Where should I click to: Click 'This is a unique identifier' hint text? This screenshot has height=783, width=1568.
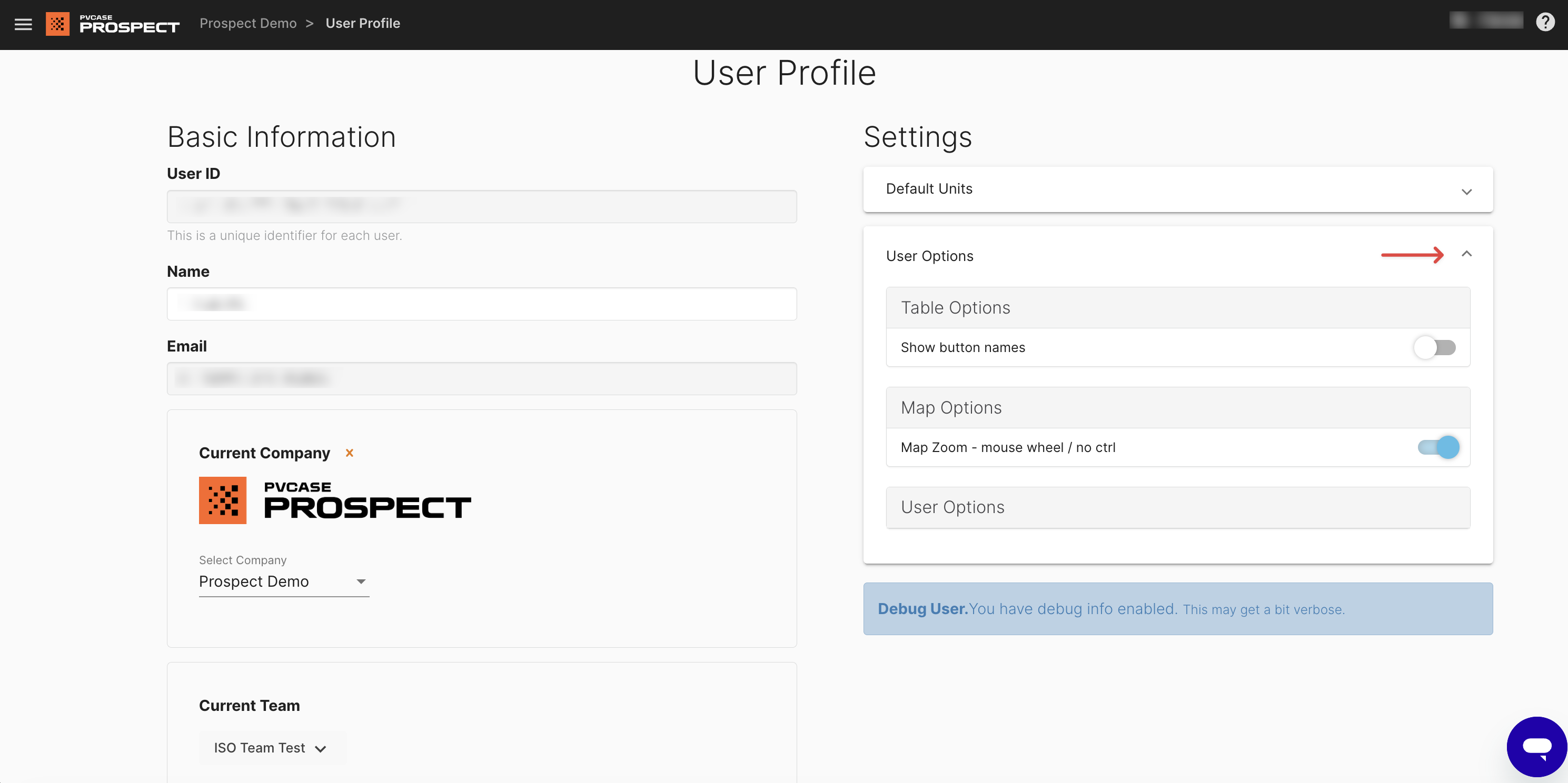tap(284, 235)
